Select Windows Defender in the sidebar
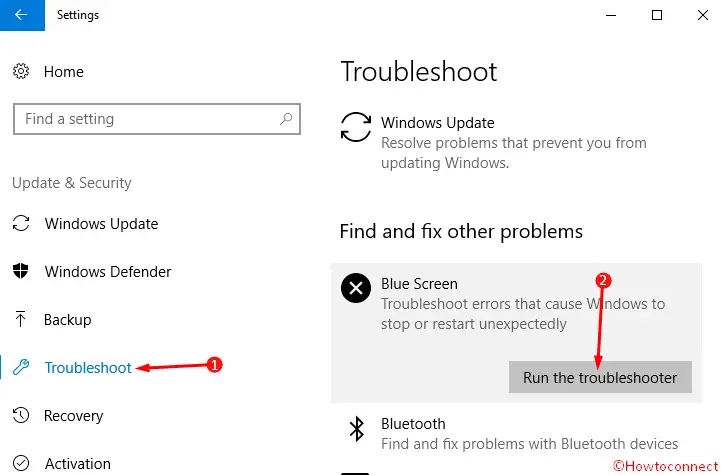The image size is (722, 475). point(108,272)
